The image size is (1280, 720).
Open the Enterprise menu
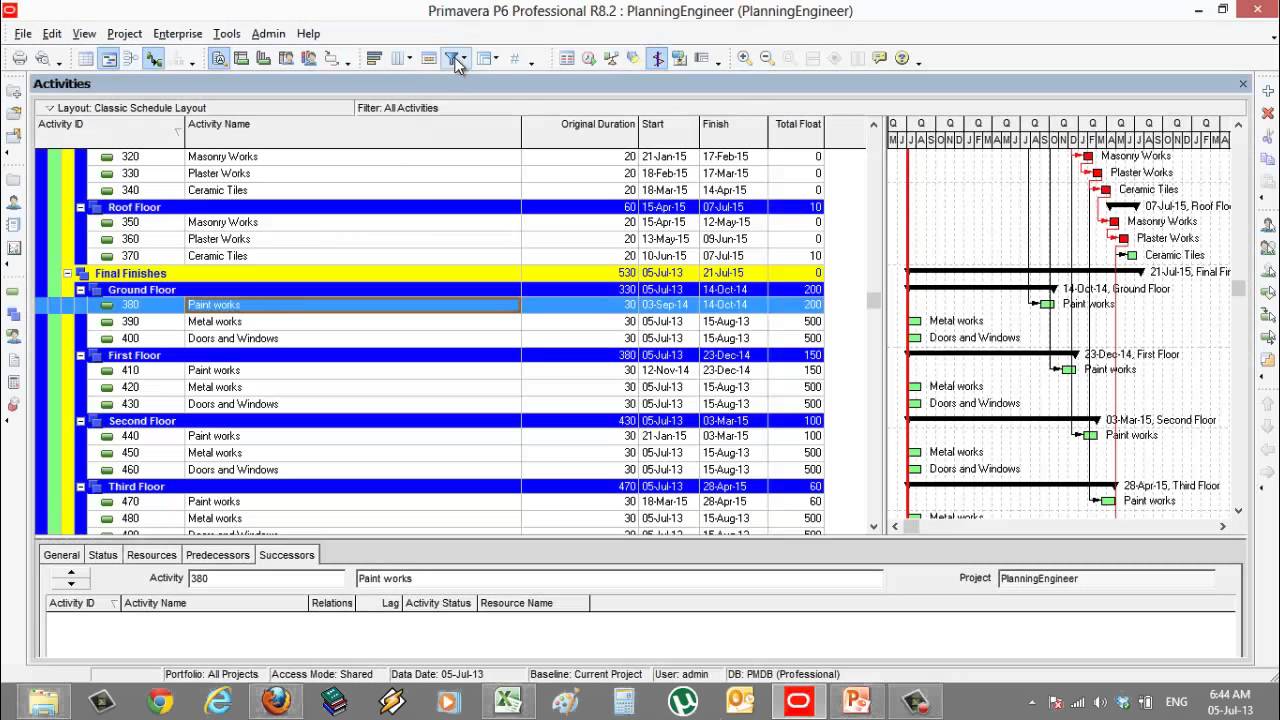click(x=178, y=34)
